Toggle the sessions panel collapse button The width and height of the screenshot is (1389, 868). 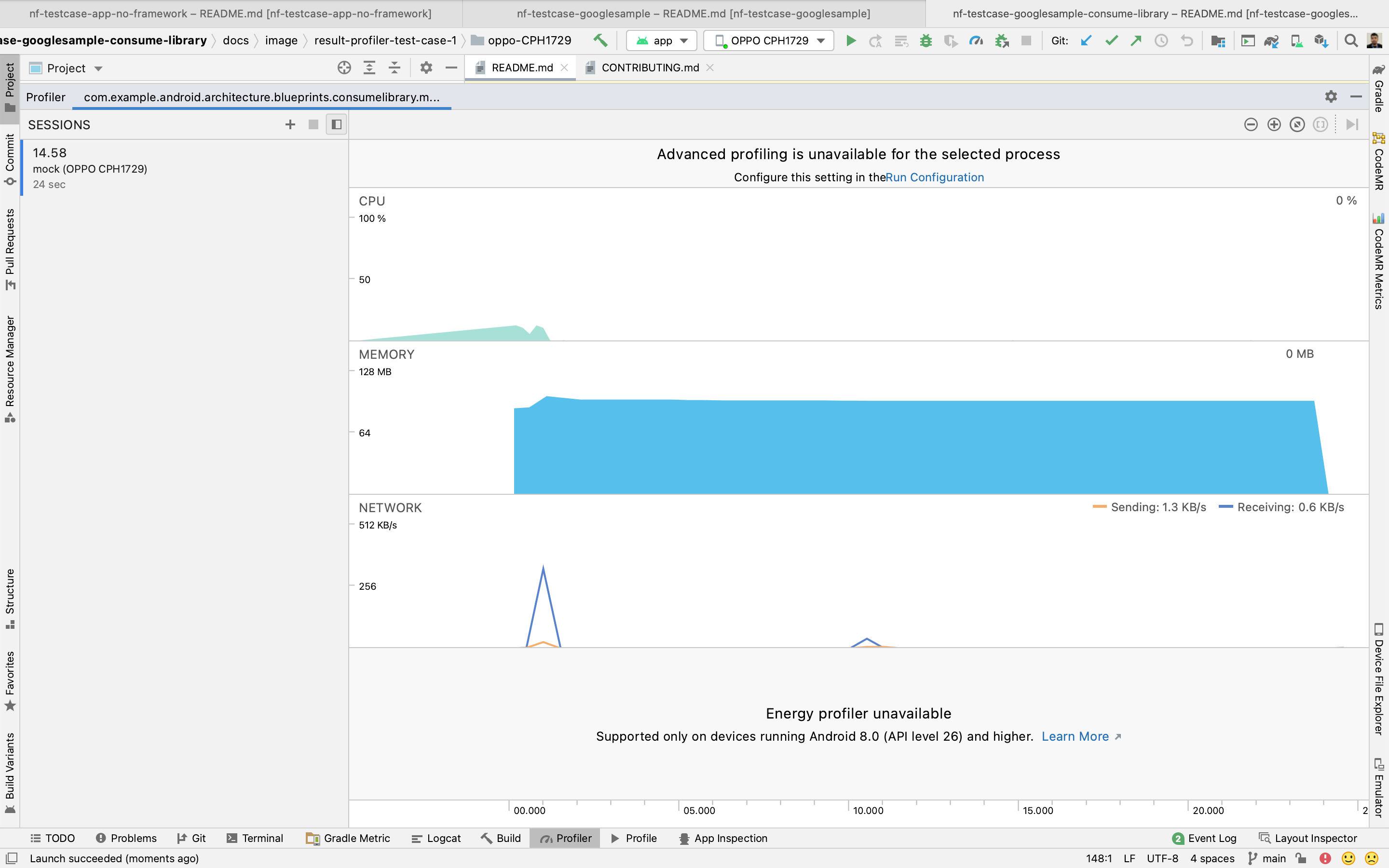[x=336, y=124]
